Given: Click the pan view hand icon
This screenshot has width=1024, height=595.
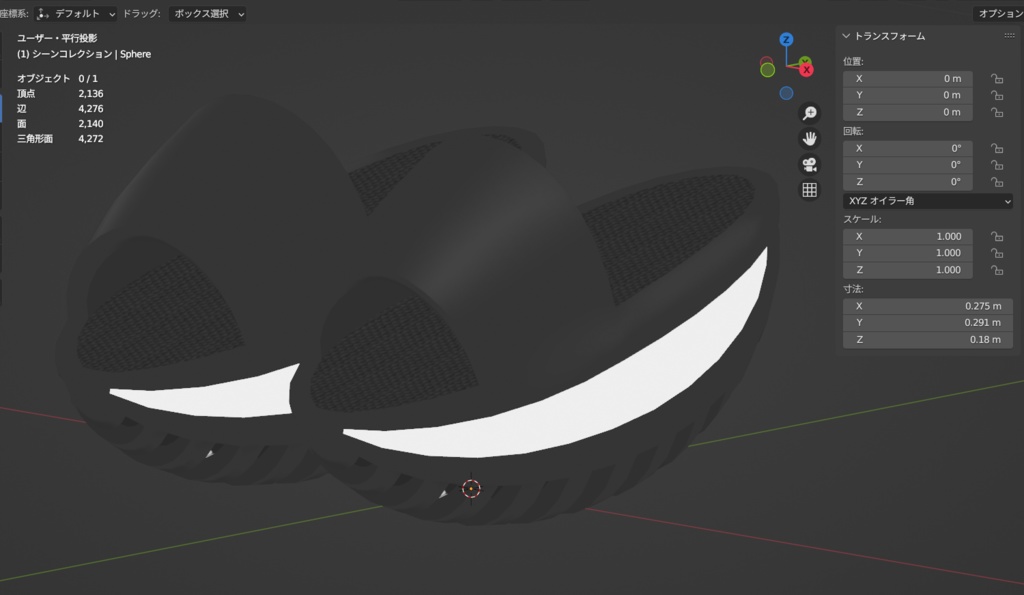Looking at the screenshot, I should coord(810,139).
